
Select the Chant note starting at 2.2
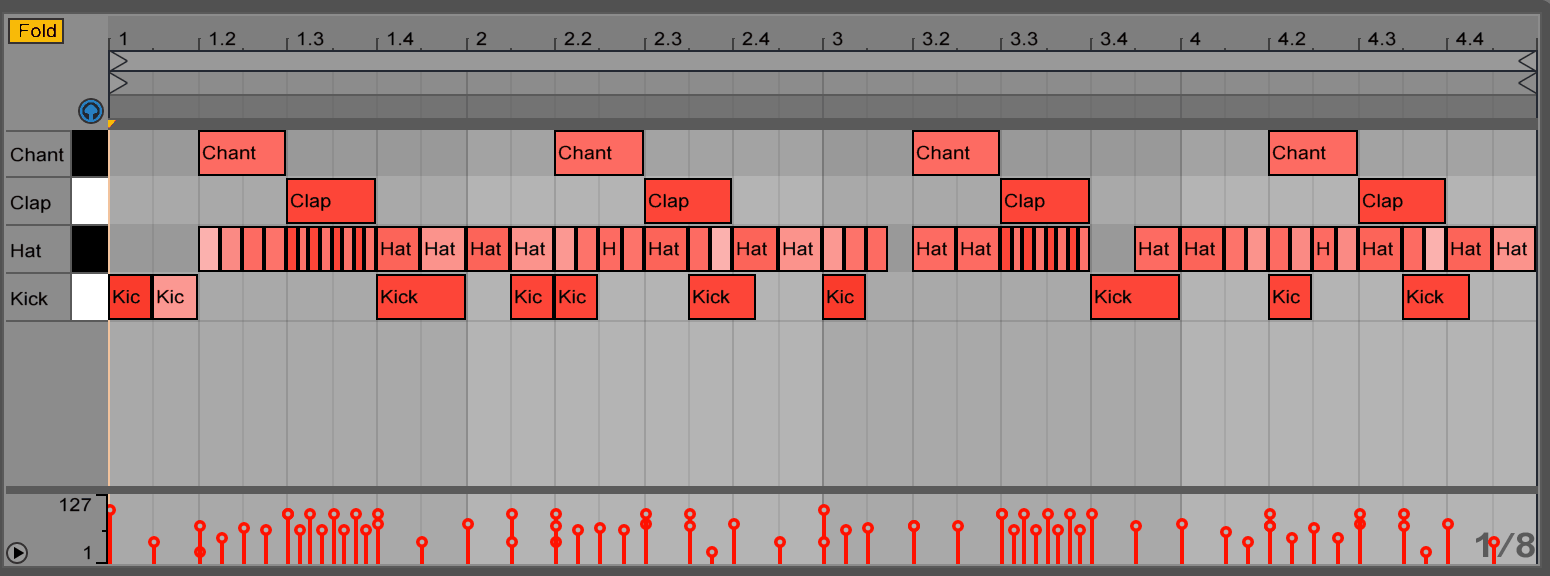pos(599,153)
